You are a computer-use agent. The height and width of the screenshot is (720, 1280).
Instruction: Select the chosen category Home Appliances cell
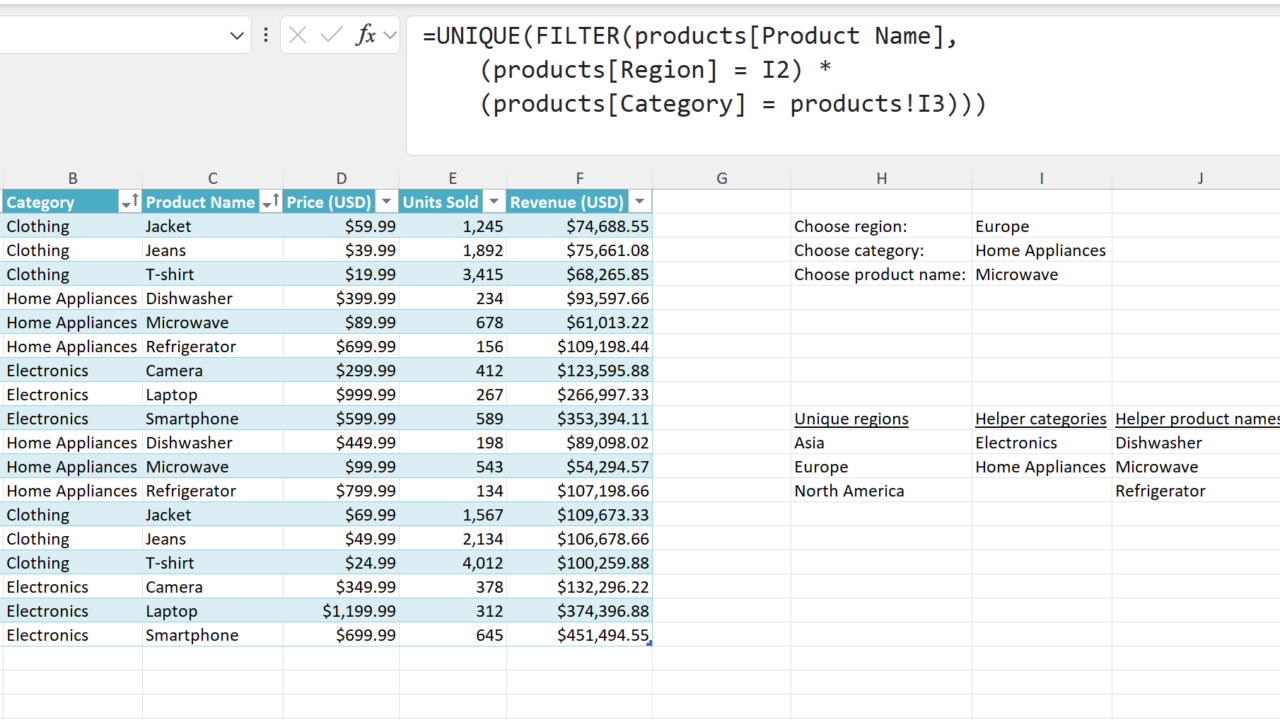click(x=1040, y=251)
